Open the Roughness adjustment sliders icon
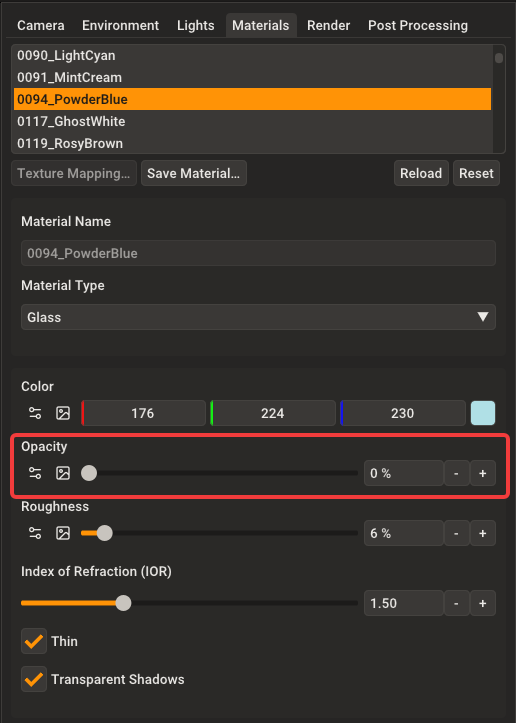Image resolution: width=516 pixels, height=723 pixels. click(35, 533)
